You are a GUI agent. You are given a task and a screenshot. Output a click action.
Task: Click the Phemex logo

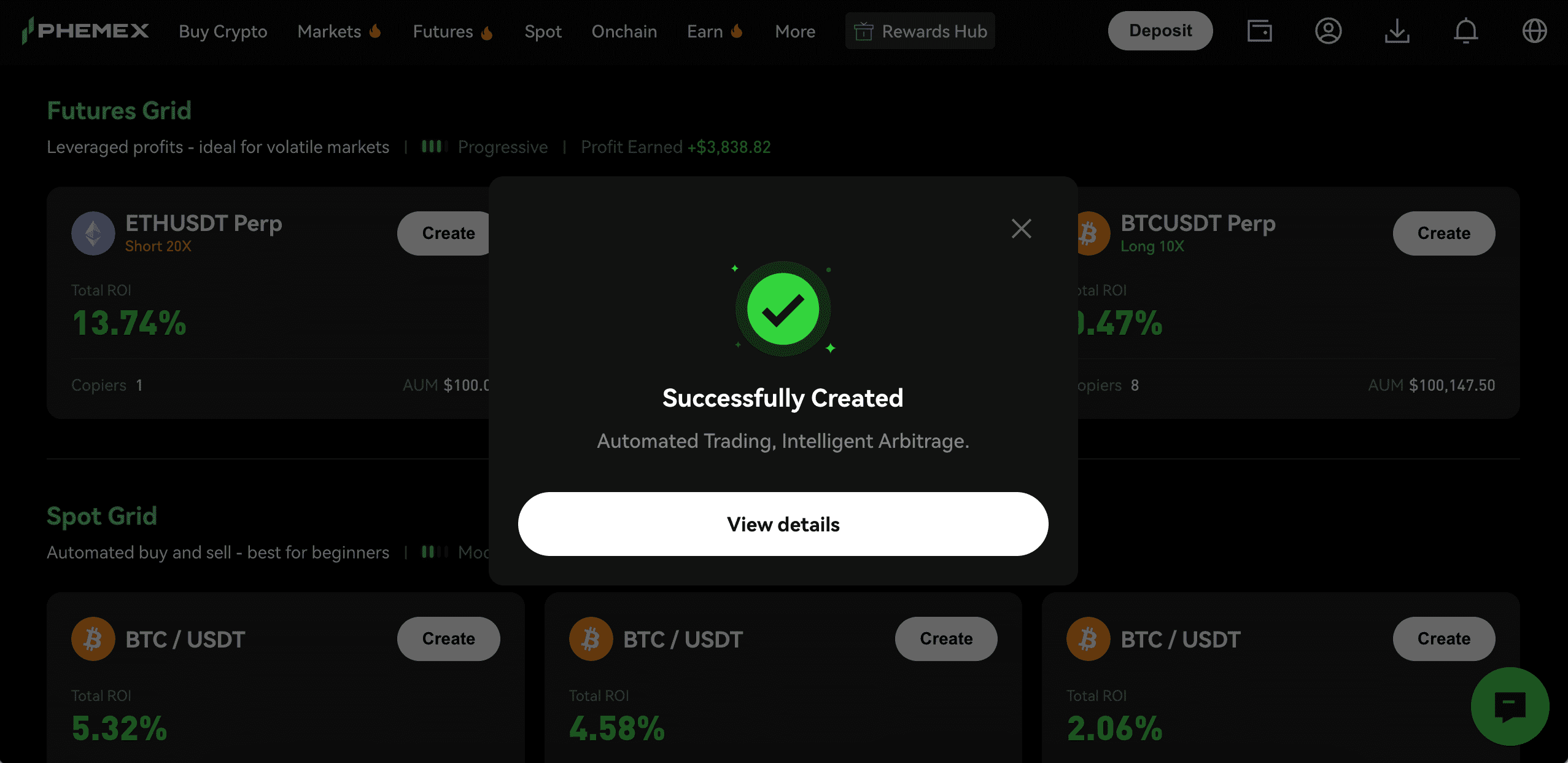pyautogui.click(x=85, y=31)
